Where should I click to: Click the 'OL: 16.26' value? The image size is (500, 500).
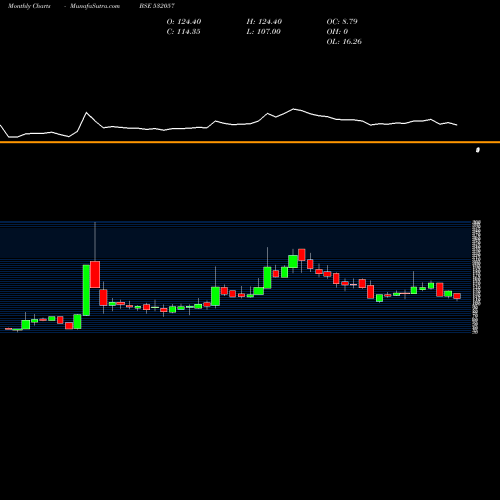[x=344, y=42]
